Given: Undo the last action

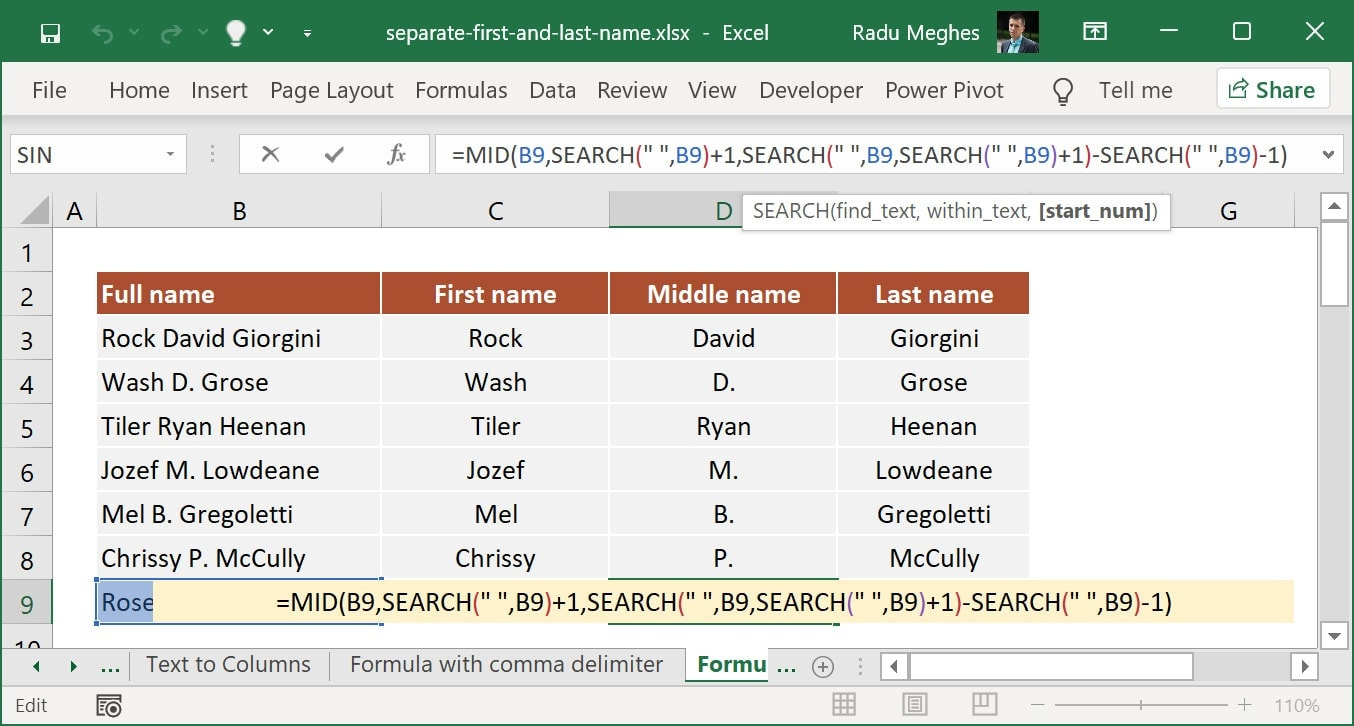Looking at the screenshot, I should click(x=103, y=32).
